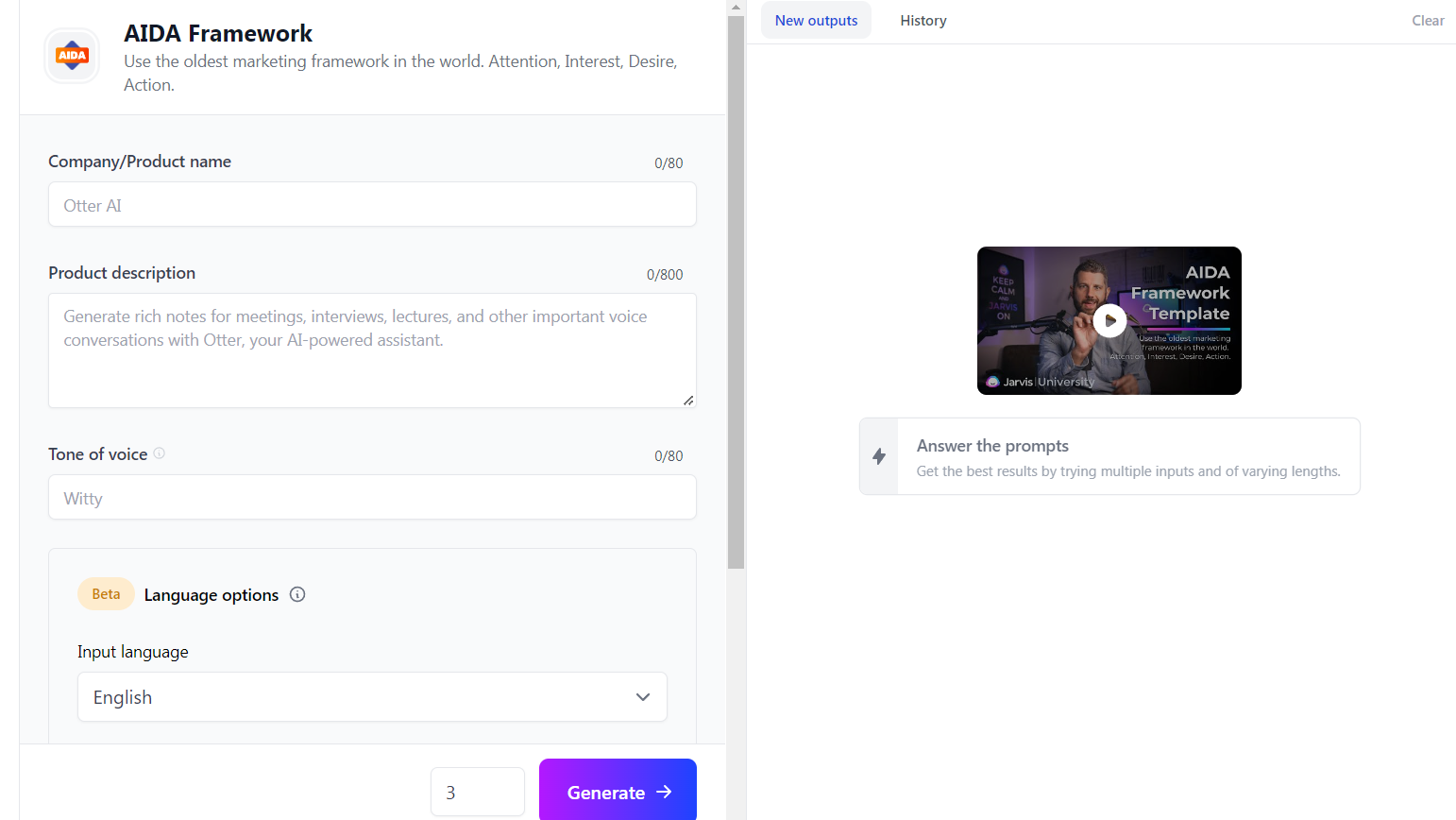Click the lightning bolt icon beside Answer the prompts
This screenshot has width=1456, height=820.
pyautogui.click(x=879, y=456)
